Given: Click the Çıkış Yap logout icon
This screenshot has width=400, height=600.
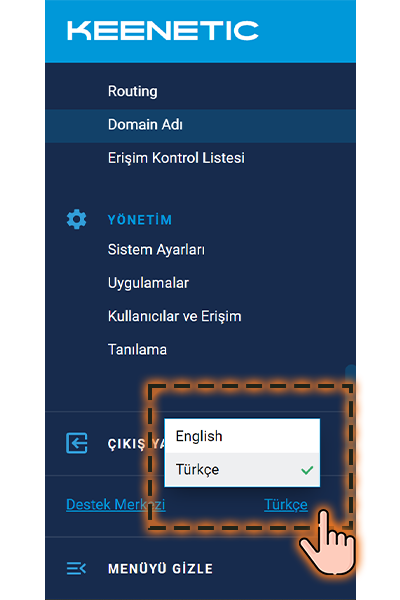Looking at the screenshot, I should (x=77, y=443).
